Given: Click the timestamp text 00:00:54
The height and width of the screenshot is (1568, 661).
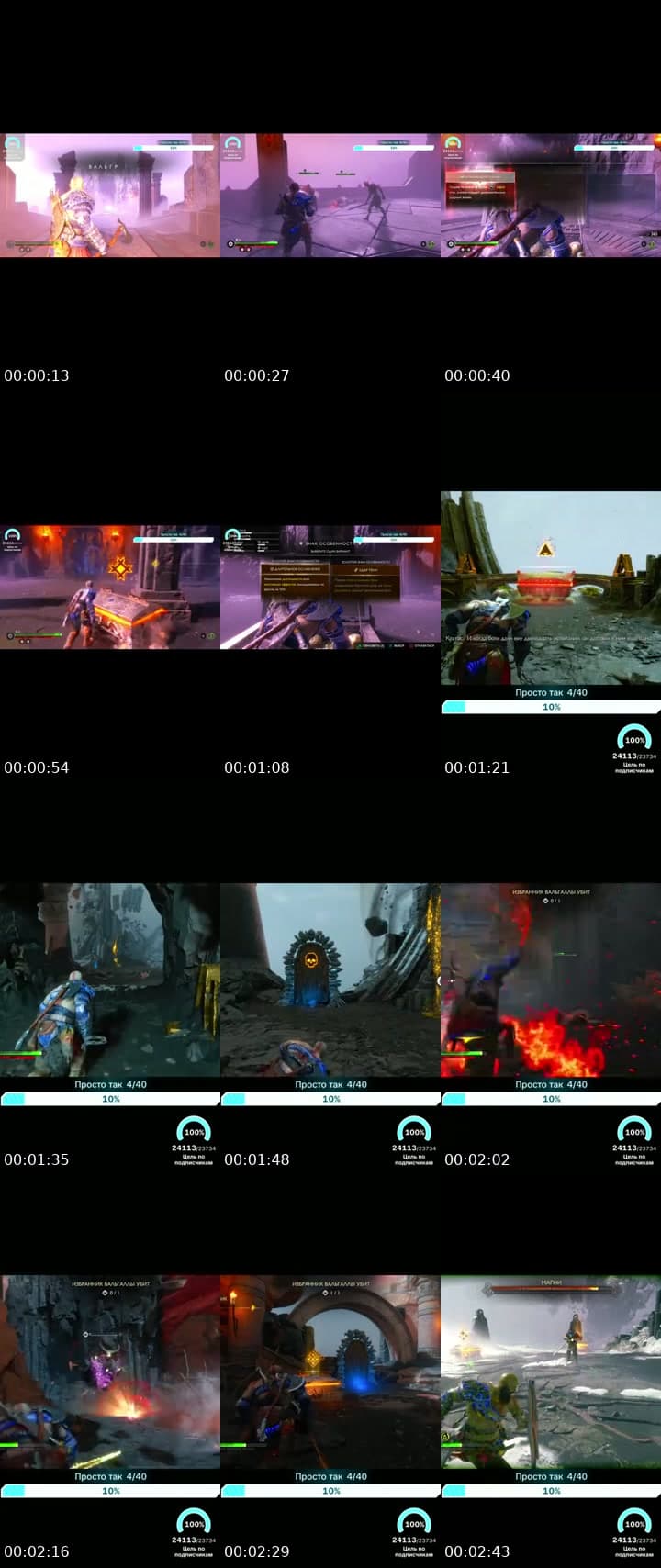Looking at the screenshot, I should click(x=37, y=767).
